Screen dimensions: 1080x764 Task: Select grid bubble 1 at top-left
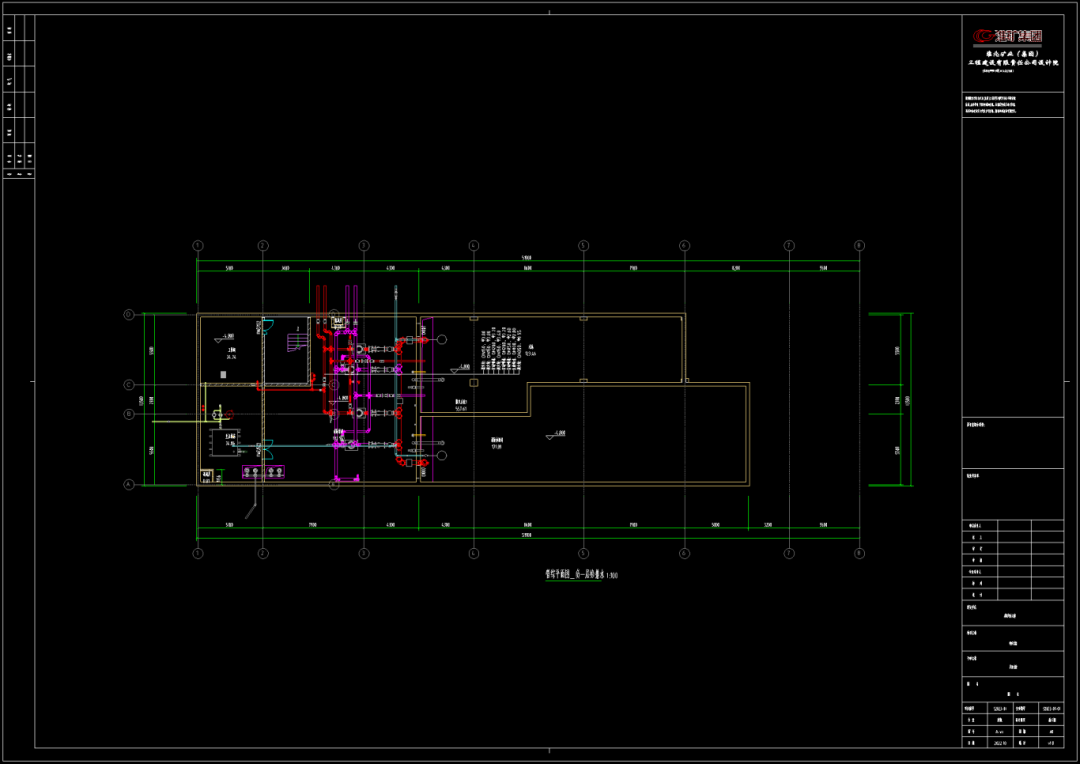point(198,245)
